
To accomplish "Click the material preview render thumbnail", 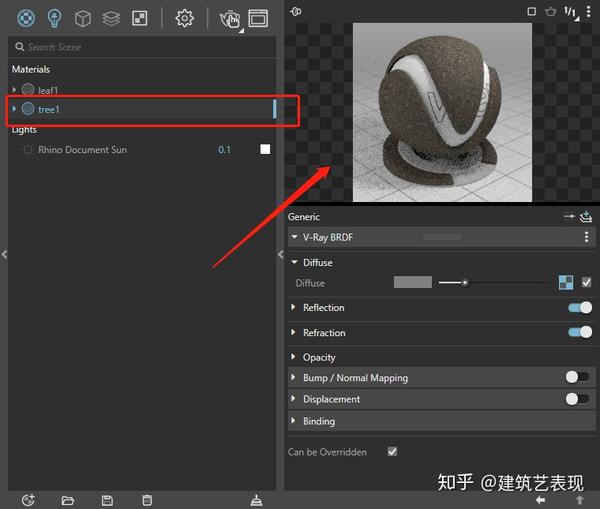I will 442,112.
